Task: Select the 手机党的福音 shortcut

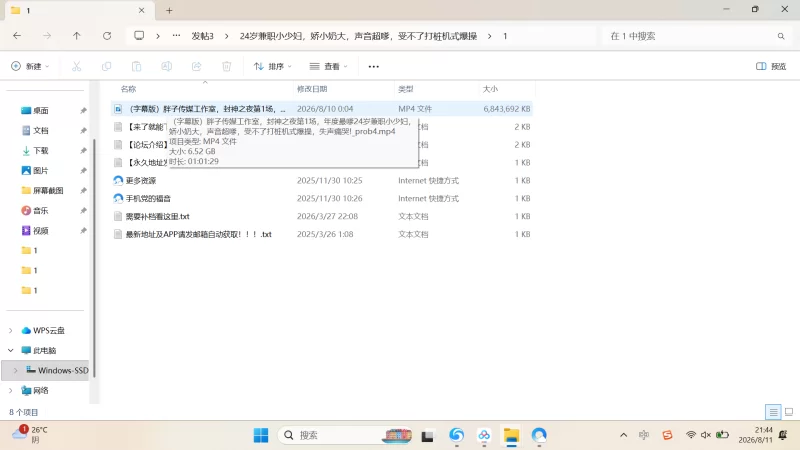Action: click(148, 198)
